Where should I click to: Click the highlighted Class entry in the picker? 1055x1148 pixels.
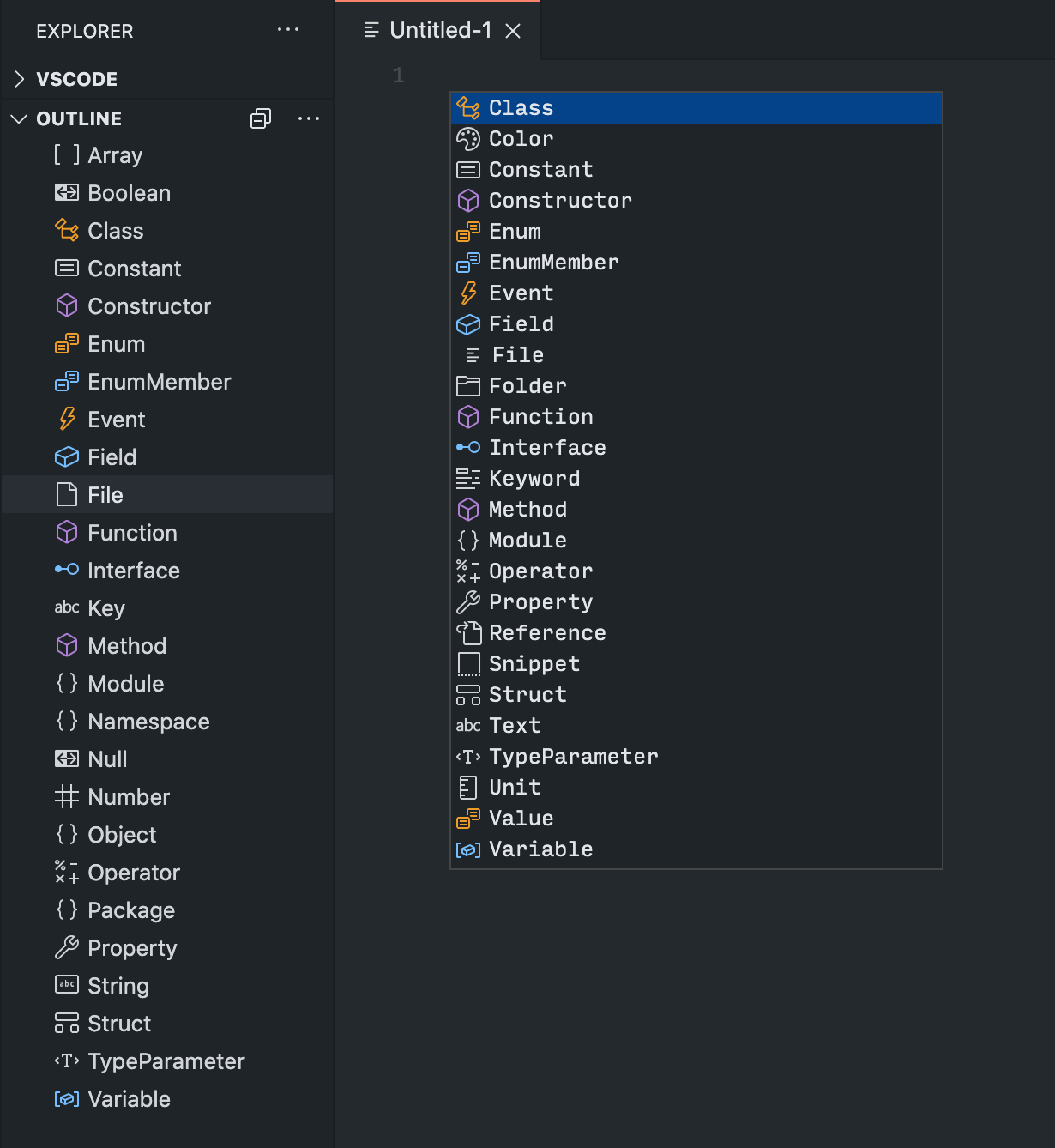520,107
